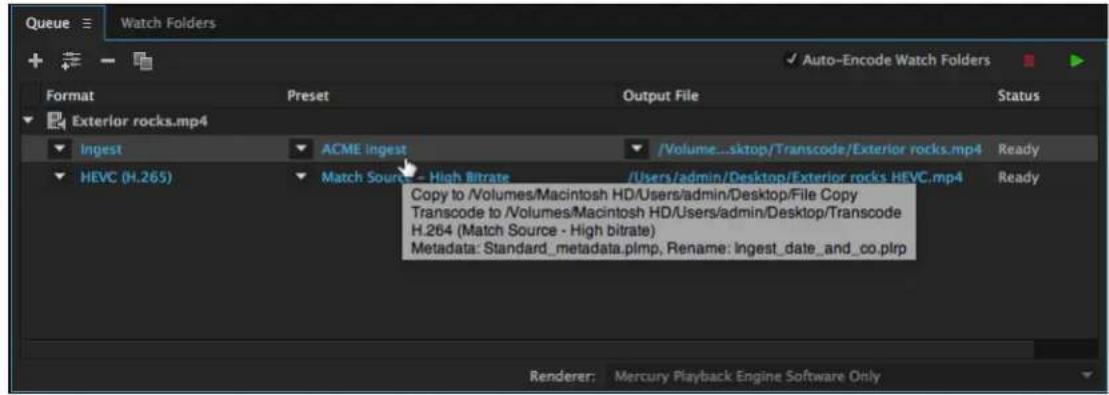Click the horizontal scrollbar of the queue
The width and height of the screenshot is (1109, 395).
[530, 350]
